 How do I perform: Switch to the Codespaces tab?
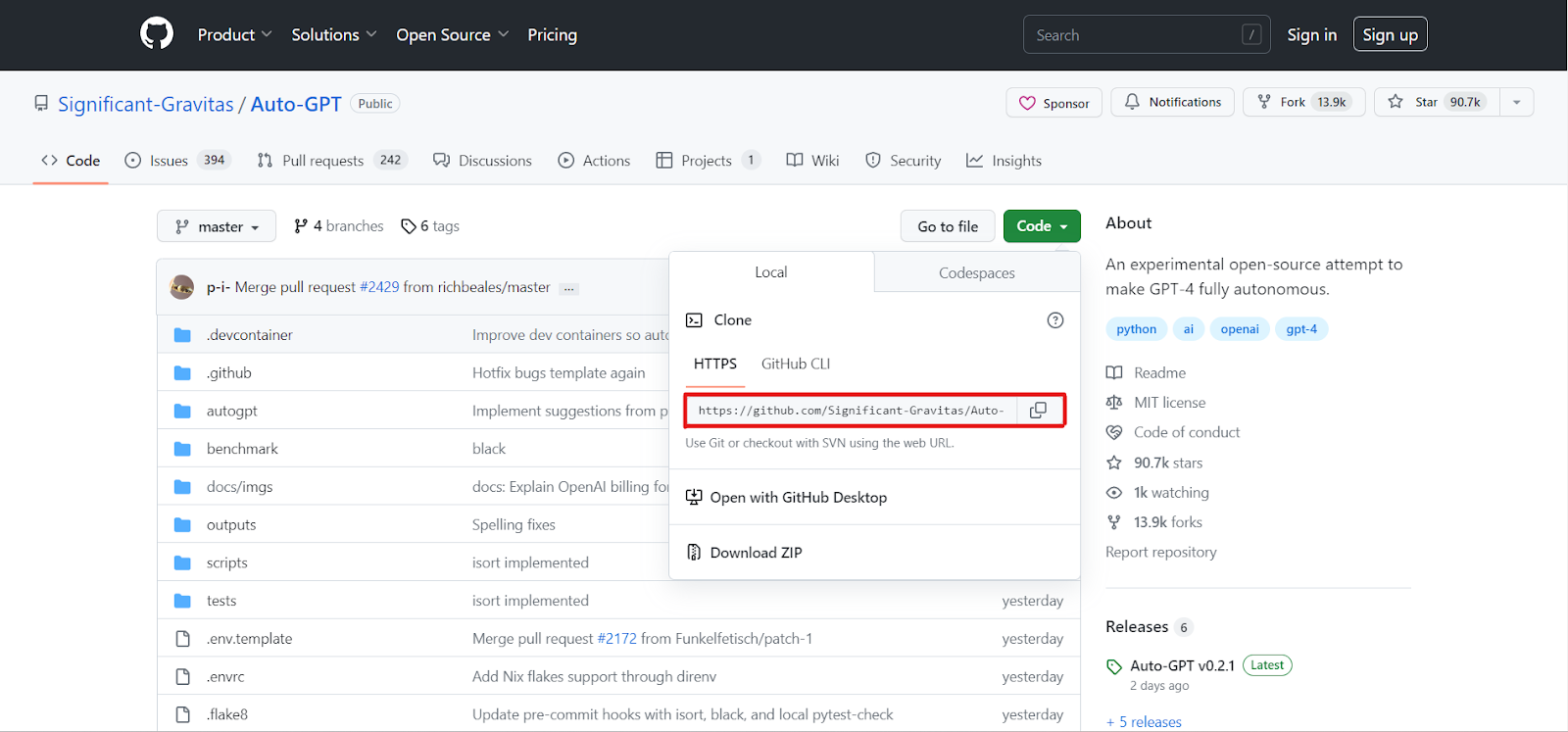(x=977, y=272)
